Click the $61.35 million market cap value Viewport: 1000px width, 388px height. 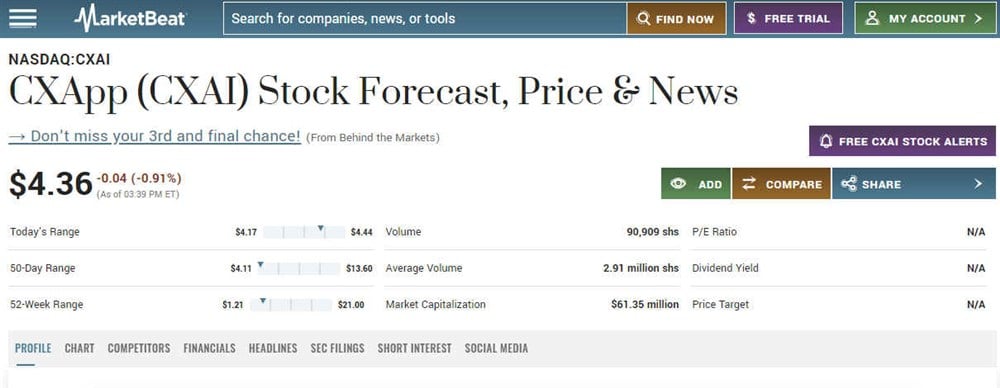(x=645, y=304)
